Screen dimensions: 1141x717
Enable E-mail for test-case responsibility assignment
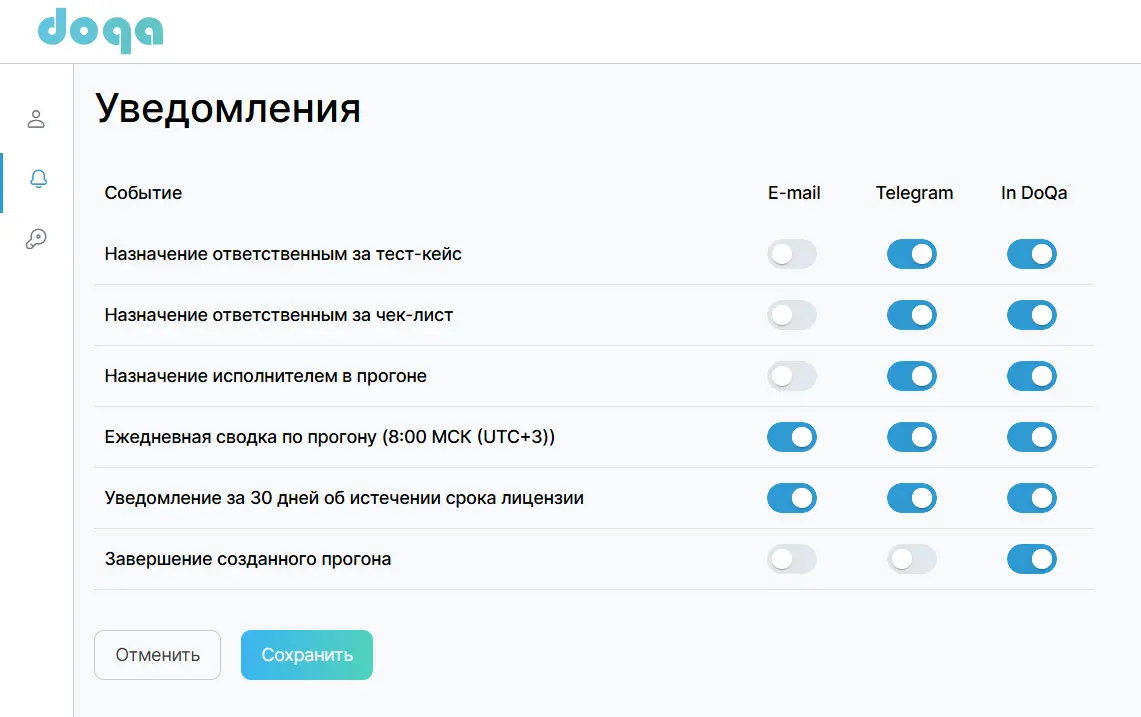pos(792,254)
